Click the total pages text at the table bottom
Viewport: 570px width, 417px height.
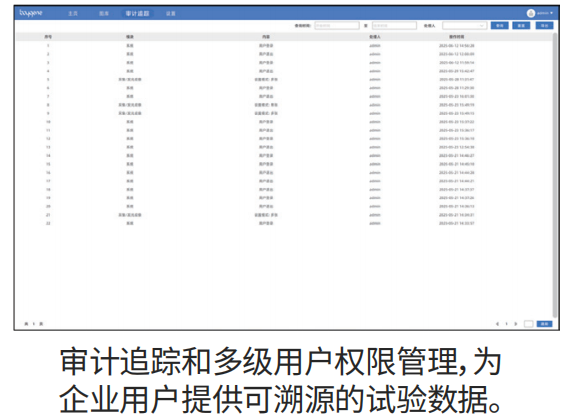pos(33,324)
